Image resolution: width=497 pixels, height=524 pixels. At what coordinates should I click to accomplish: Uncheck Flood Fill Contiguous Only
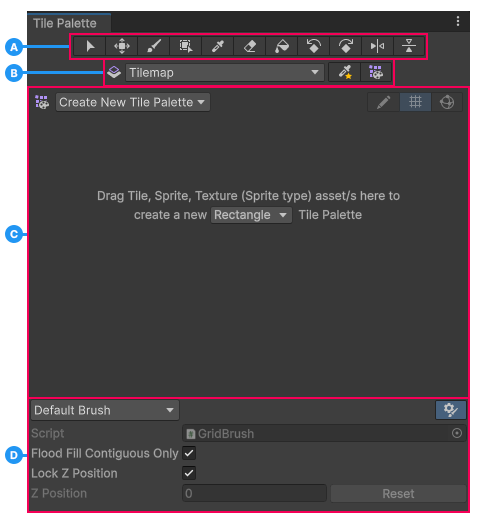[x=189, y=453]
